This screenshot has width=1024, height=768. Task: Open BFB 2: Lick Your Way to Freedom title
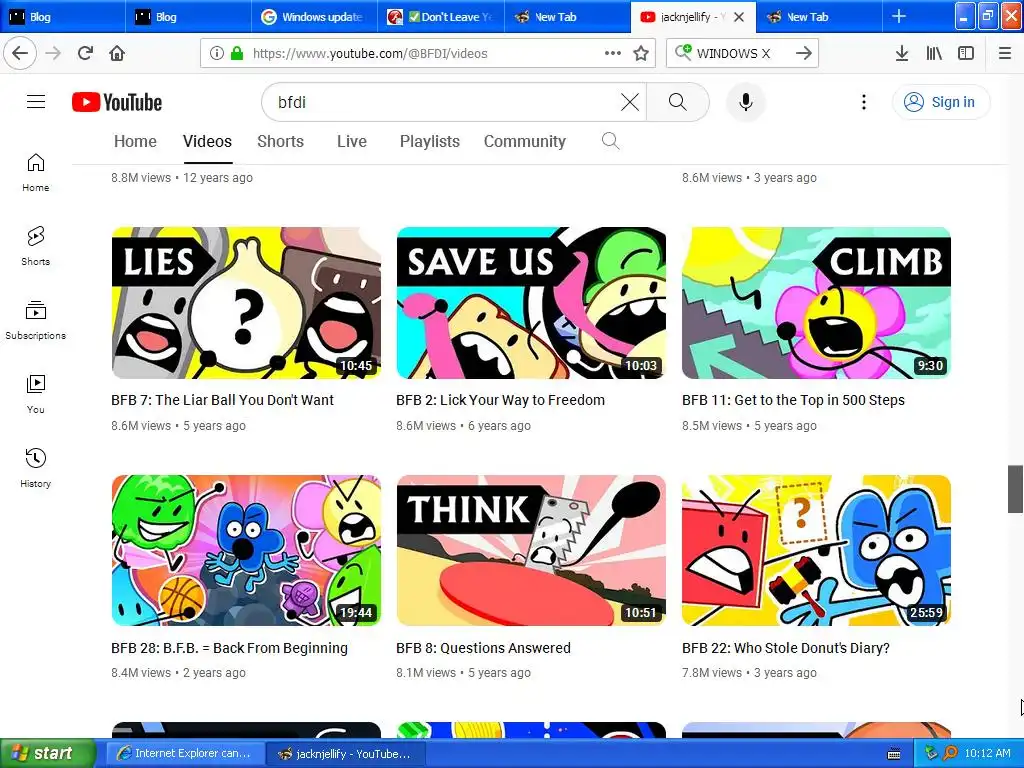click(x=500, y=400)
